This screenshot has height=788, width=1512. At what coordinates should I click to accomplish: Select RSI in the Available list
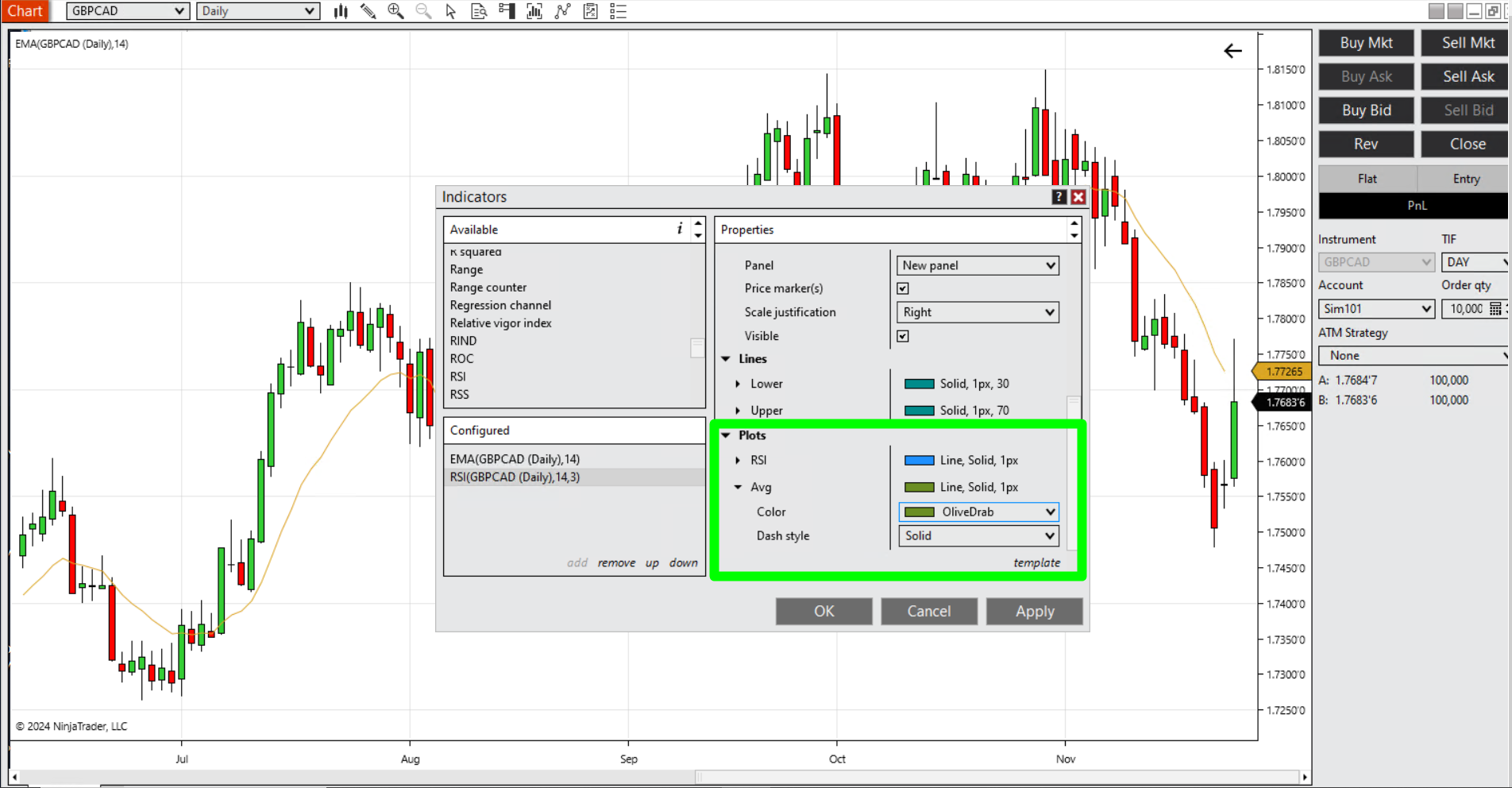click(458, 377)
